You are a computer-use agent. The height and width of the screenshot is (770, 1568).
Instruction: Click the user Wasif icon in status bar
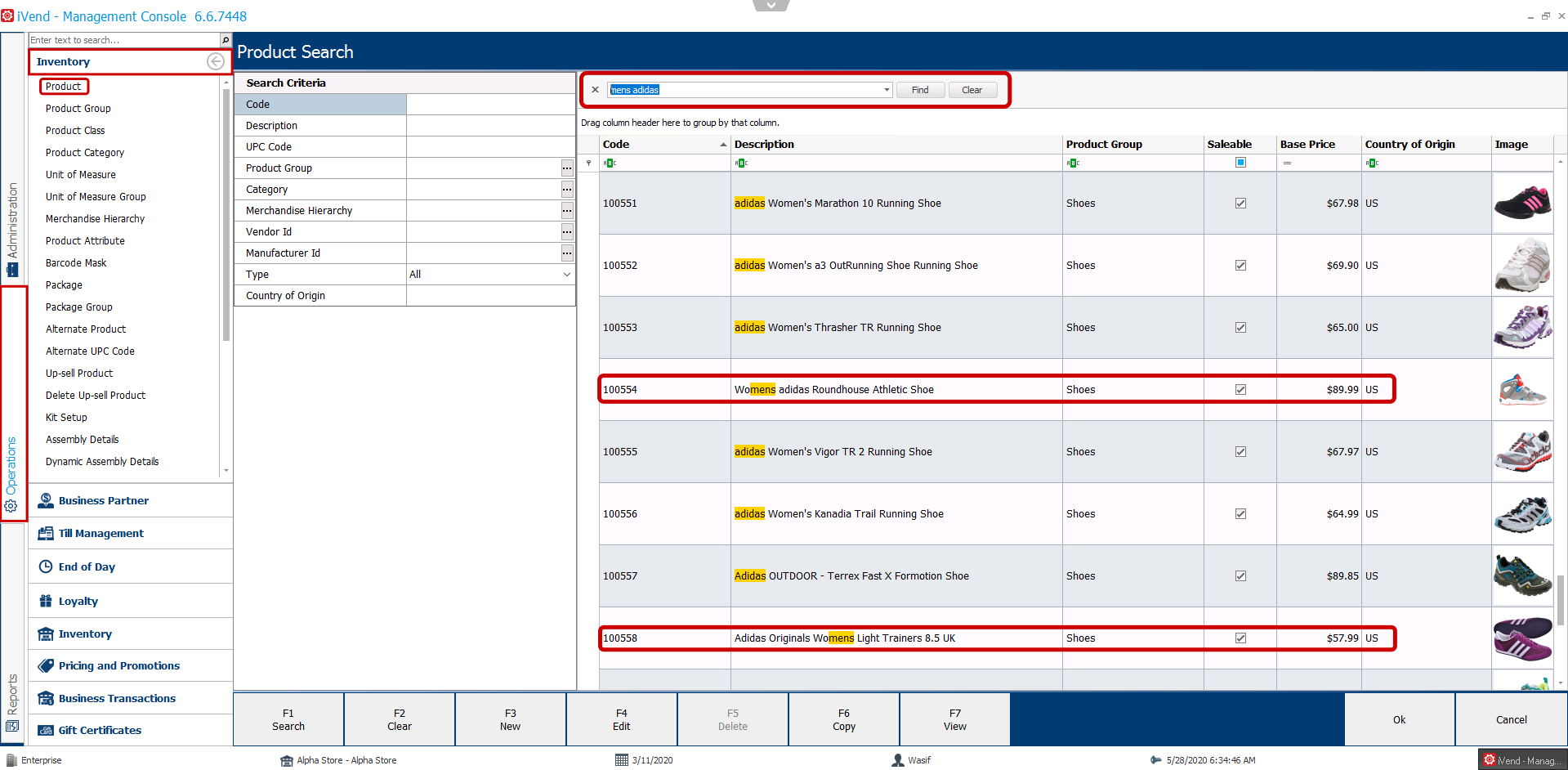point(898,760)
